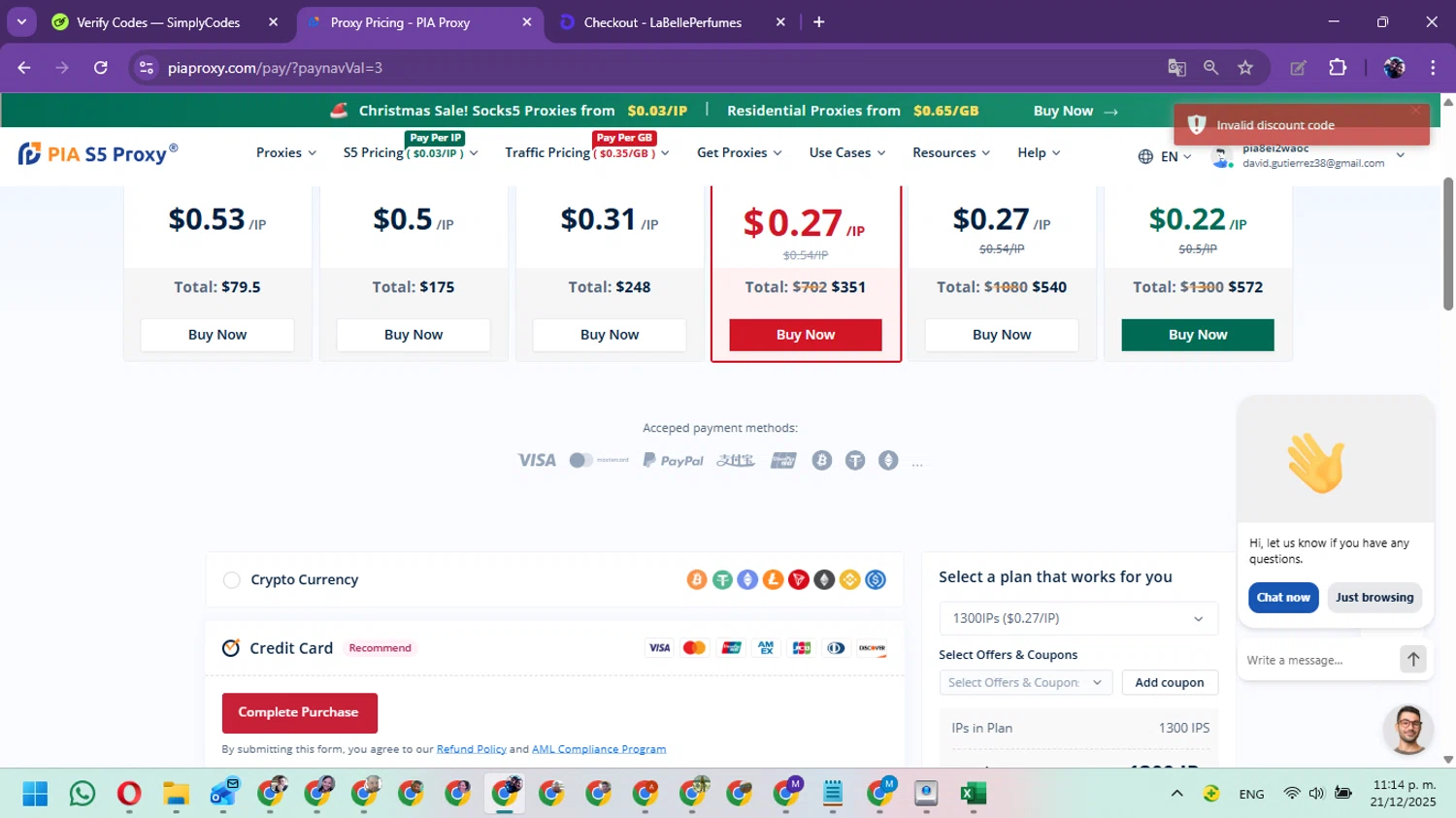Click the red Buy Now for $351 plan
The image size is (1456, 818).
806,335
